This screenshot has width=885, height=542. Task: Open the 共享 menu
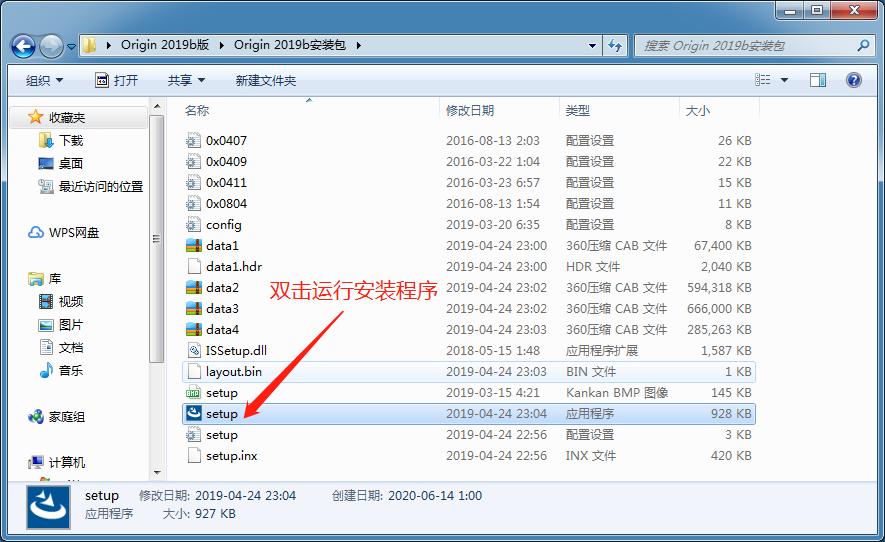(x=186, y=81)
